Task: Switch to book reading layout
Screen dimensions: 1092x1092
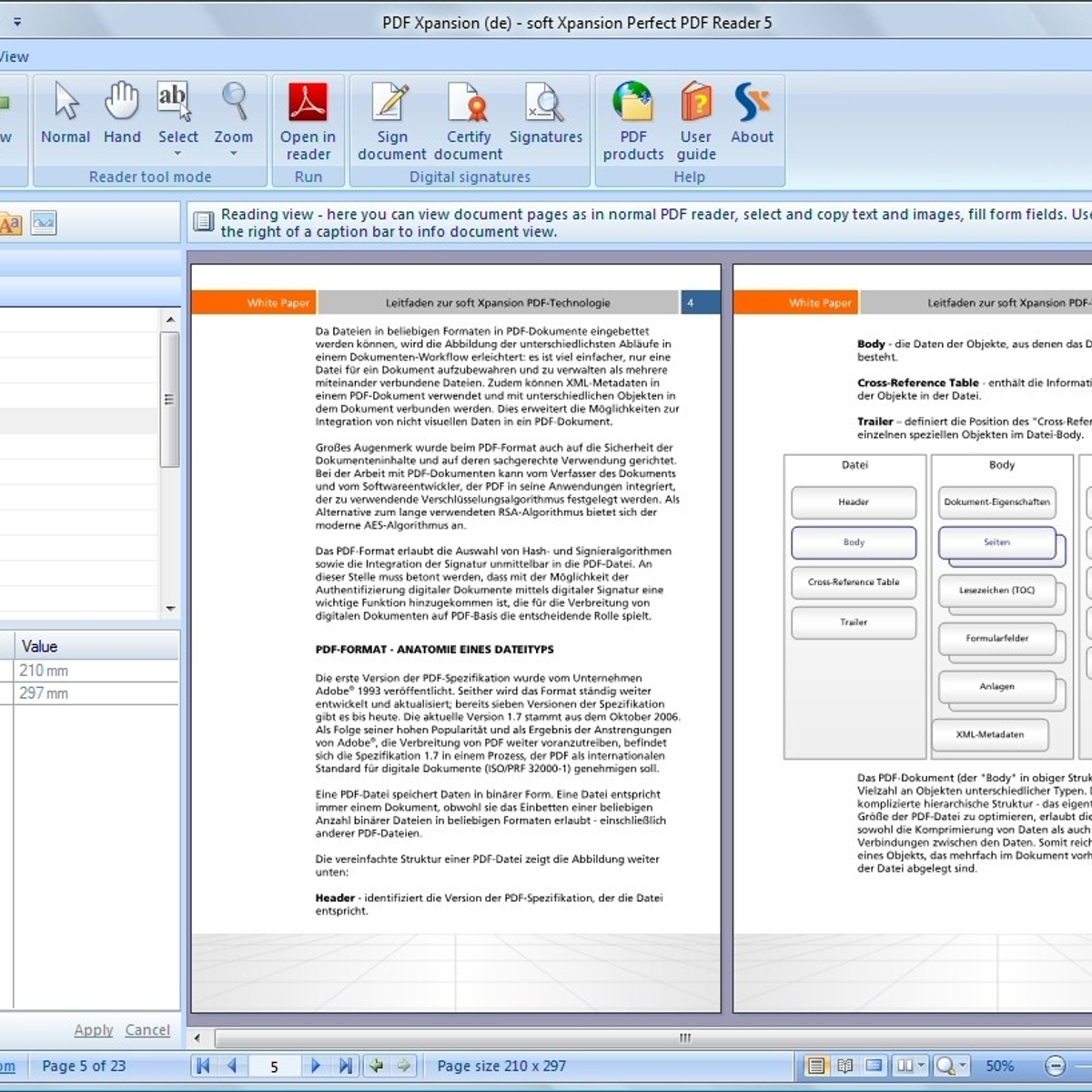Action: click(845, 1066)
